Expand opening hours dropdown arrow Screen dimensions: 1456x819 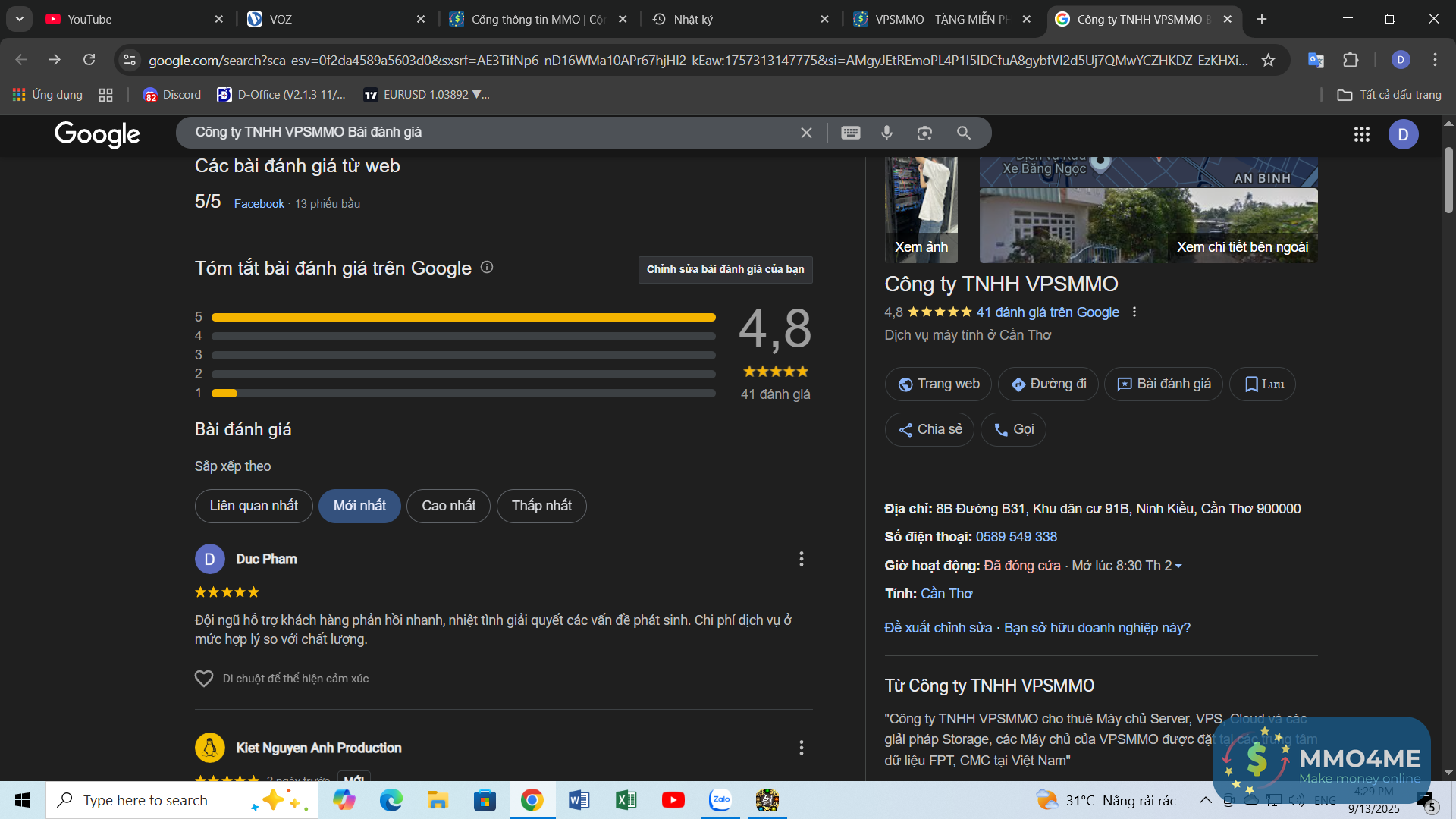click(1178, 566)
